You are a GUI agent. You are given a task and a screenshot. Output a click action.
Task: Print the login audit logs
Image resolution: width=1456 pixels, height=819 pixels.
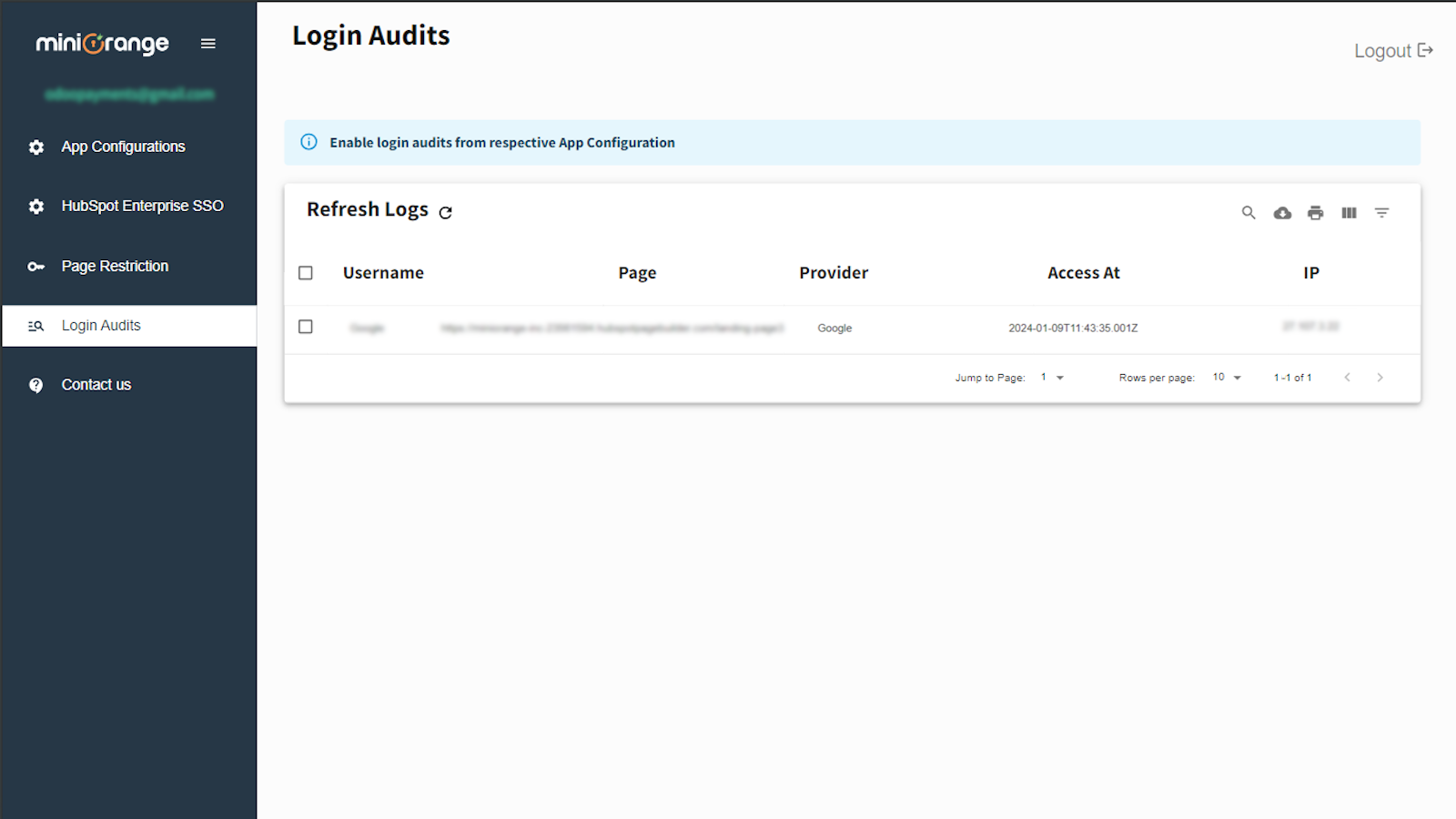(x=1315, y=212)
